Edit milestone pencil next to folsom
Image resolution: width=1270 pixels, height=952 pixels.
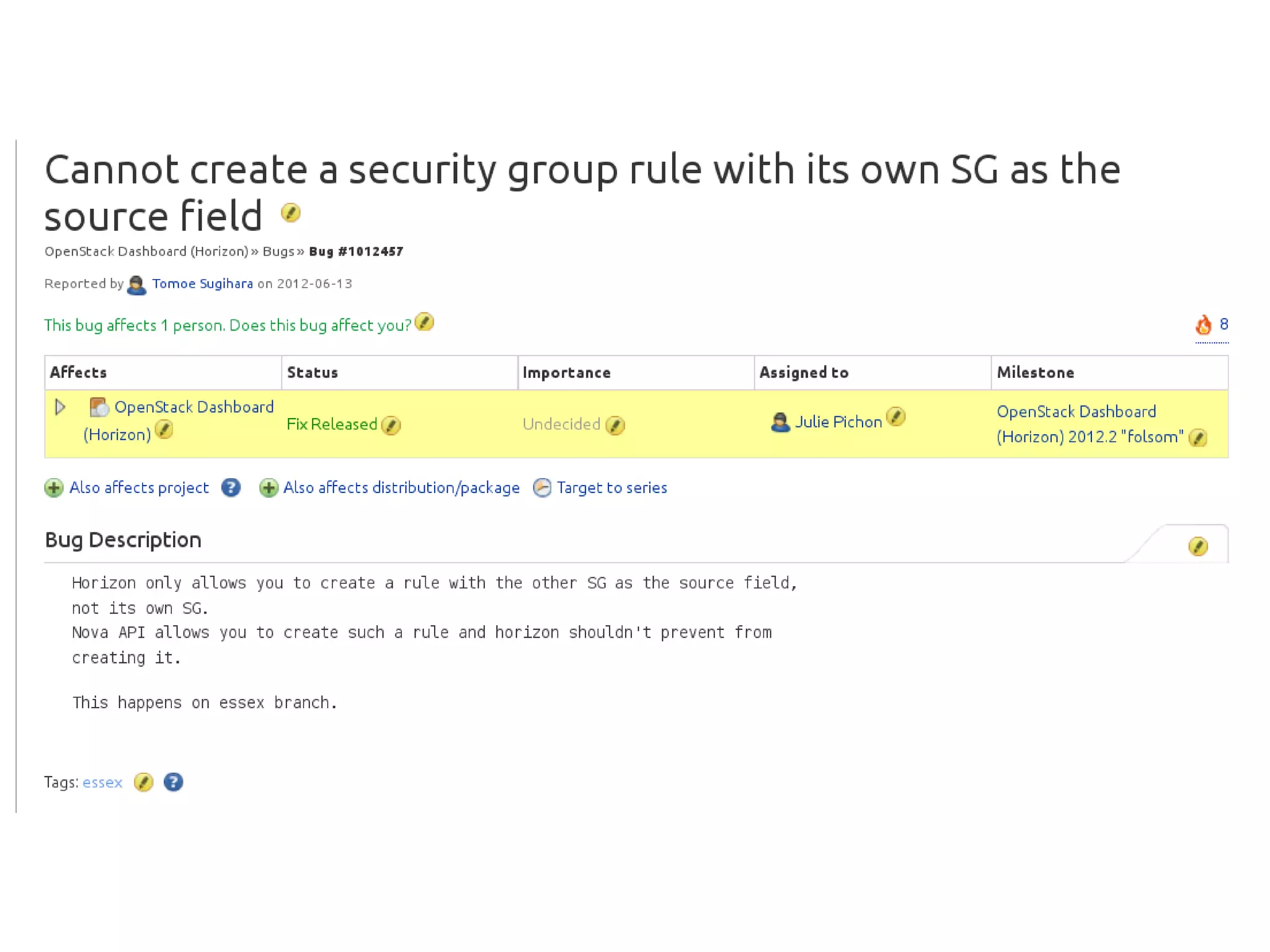click(1197, 438)
